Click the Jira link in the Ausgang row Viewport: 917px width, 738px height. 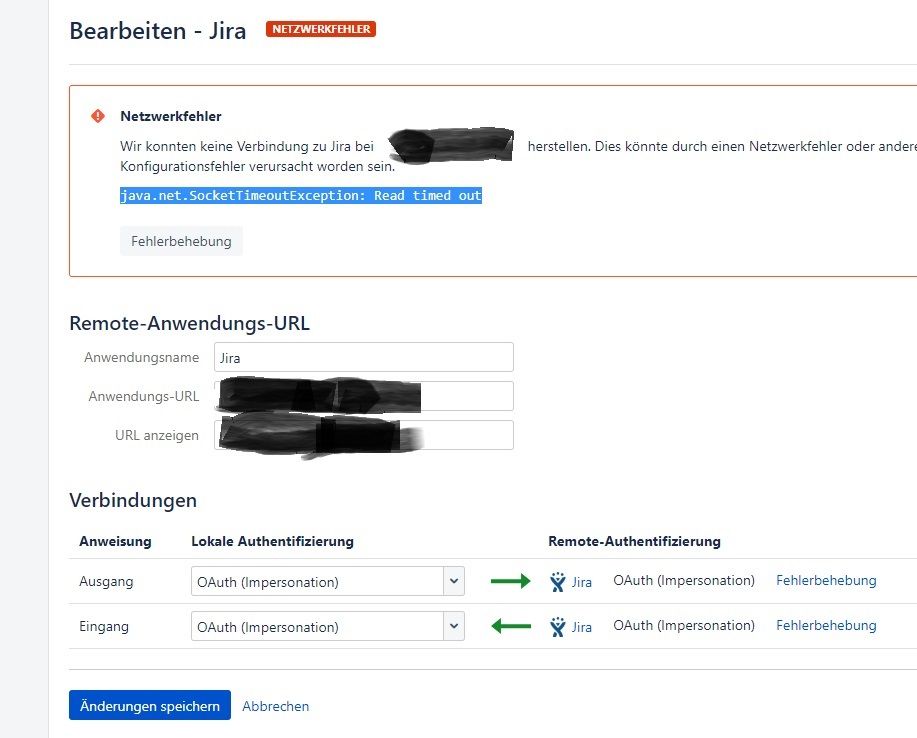point(581,582)
